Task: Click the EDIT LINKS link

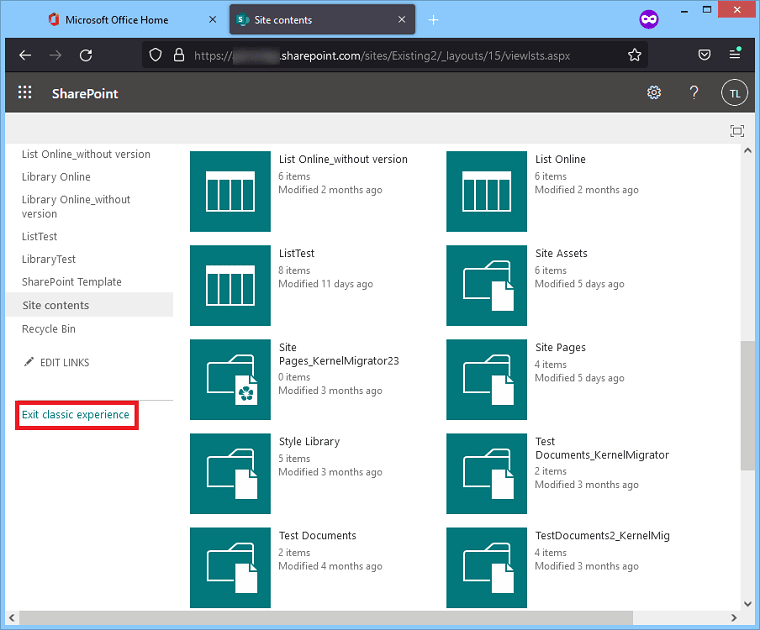Action: [64, 362]
